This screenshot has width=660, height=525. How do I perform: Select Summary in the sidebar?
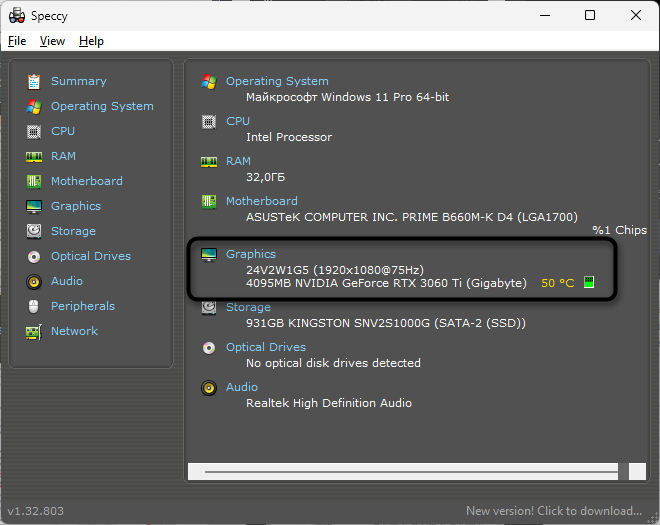click(x=79, y=81)
